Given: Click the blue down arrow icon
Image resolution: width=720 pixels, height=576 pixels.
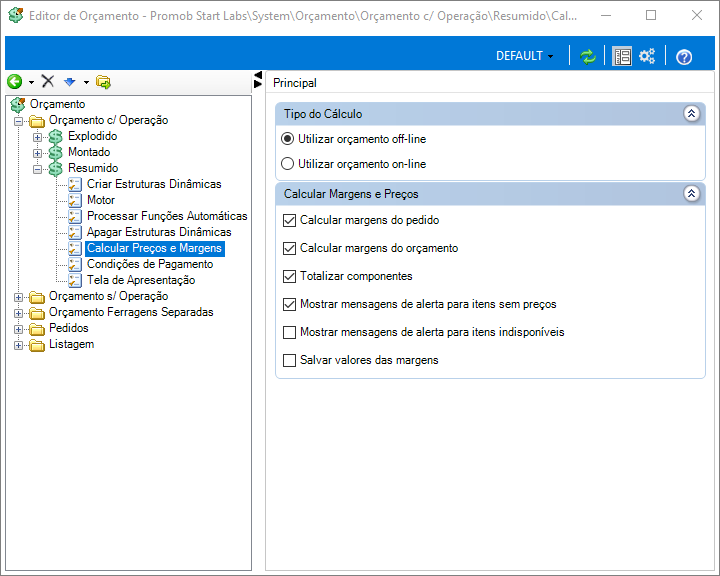Looking at the screenshot, I should coord(70,82).
